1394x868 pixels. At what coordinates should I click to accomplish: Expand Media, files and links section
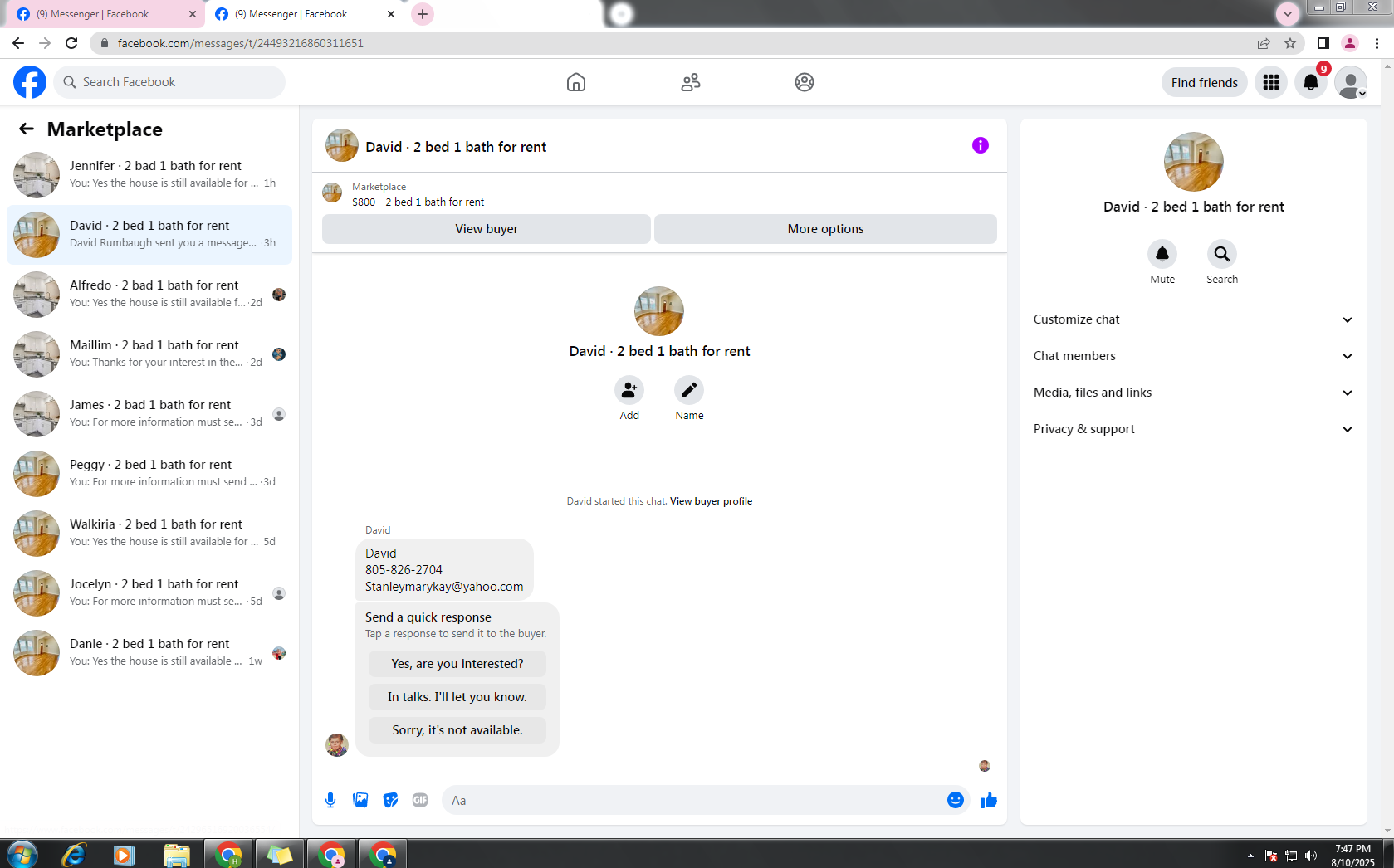1193,393
